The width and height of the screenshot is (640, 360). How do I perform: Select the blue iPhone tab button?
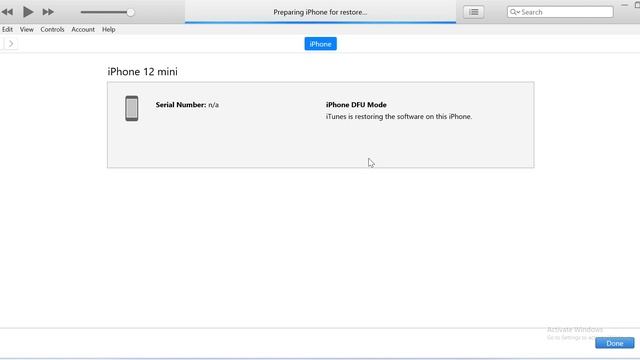click(x=320, y=44)
